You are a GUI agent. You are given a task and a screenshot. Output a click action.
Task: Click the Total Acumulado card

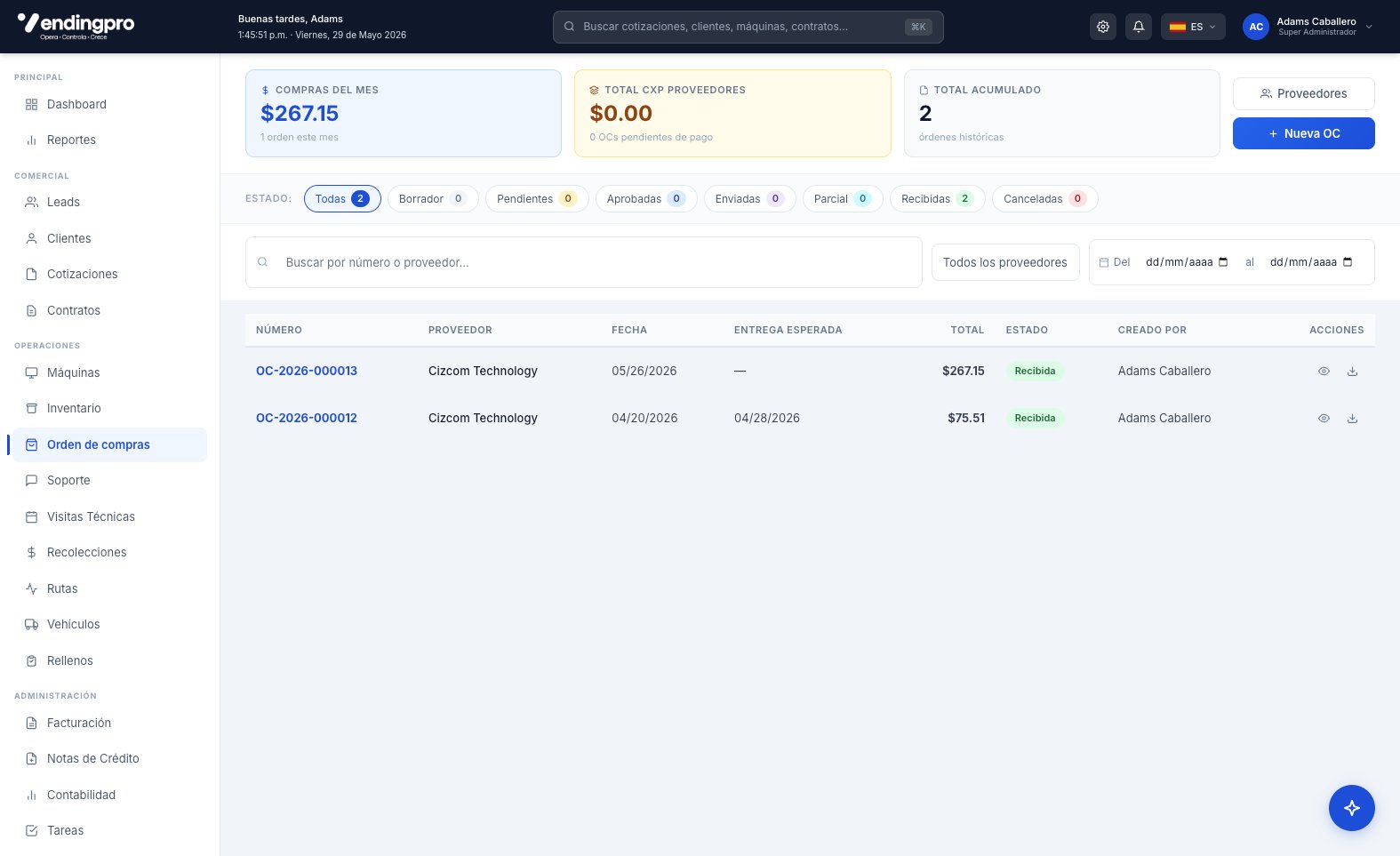[x=1062, y=114]
